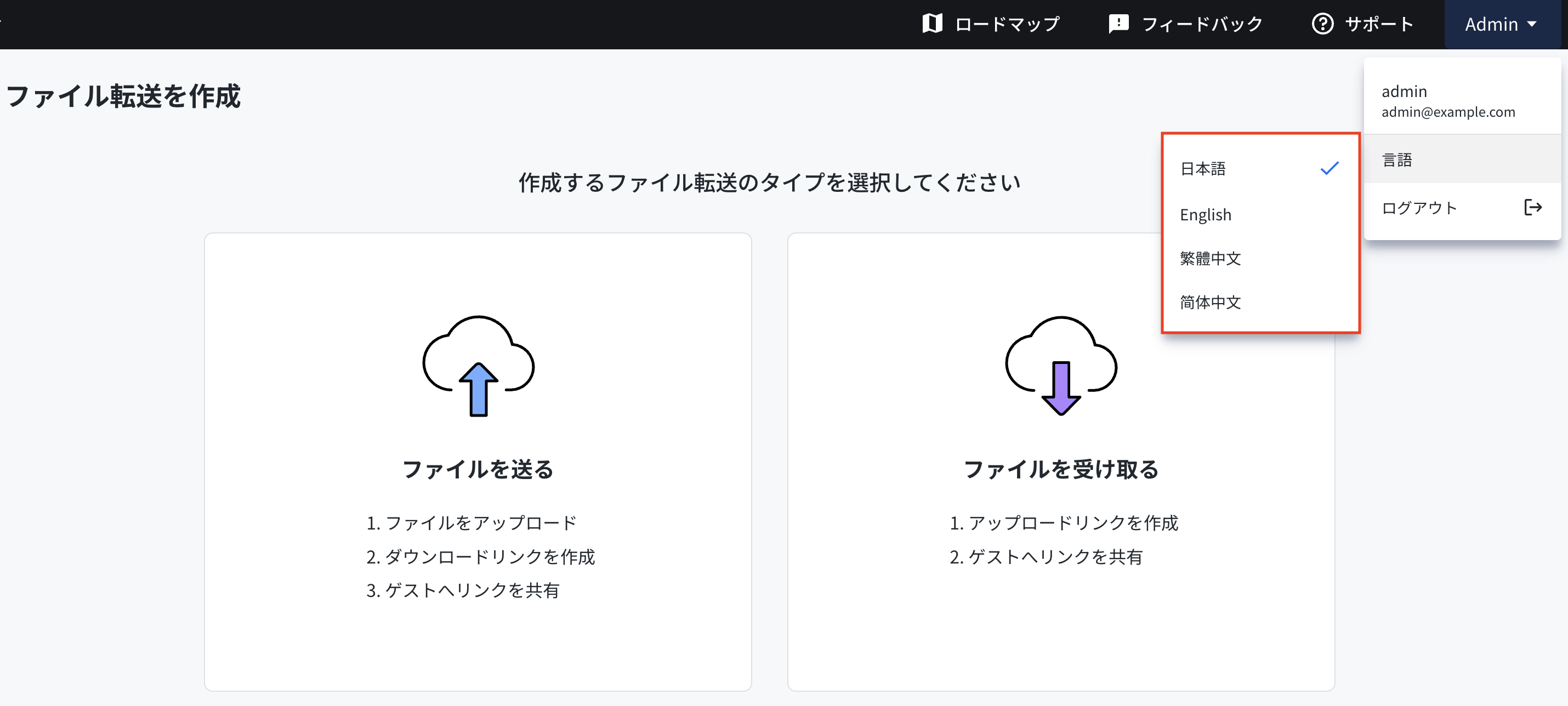The width and height of the screenshot is (1568, 706).
Task: Select 日本語 language option
Action: coord(1260,169)
